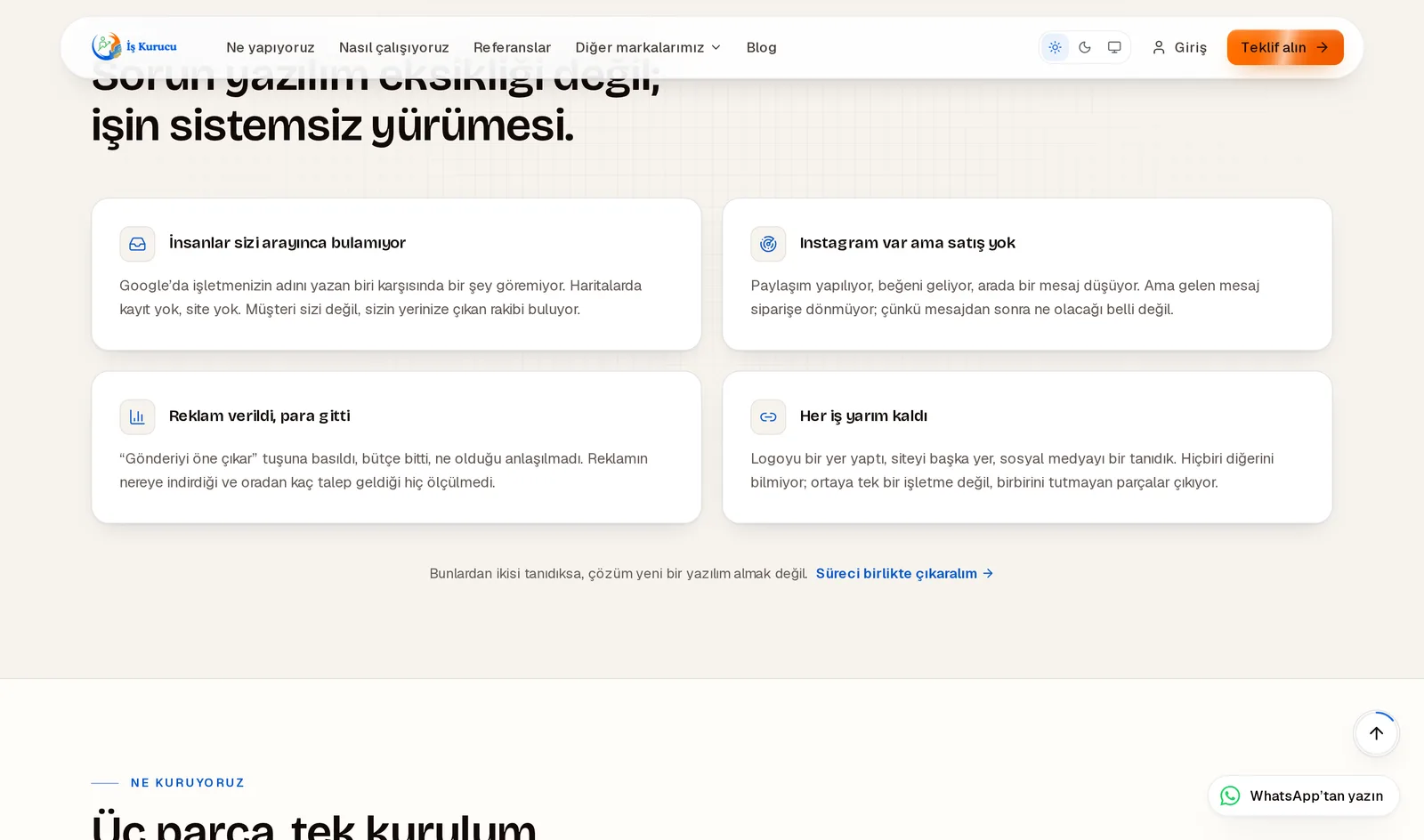Click the target icon beside Instagram var ama satış yok
Screen dimensions: 1424x840
pyautogui.click(x=768, y=244)
